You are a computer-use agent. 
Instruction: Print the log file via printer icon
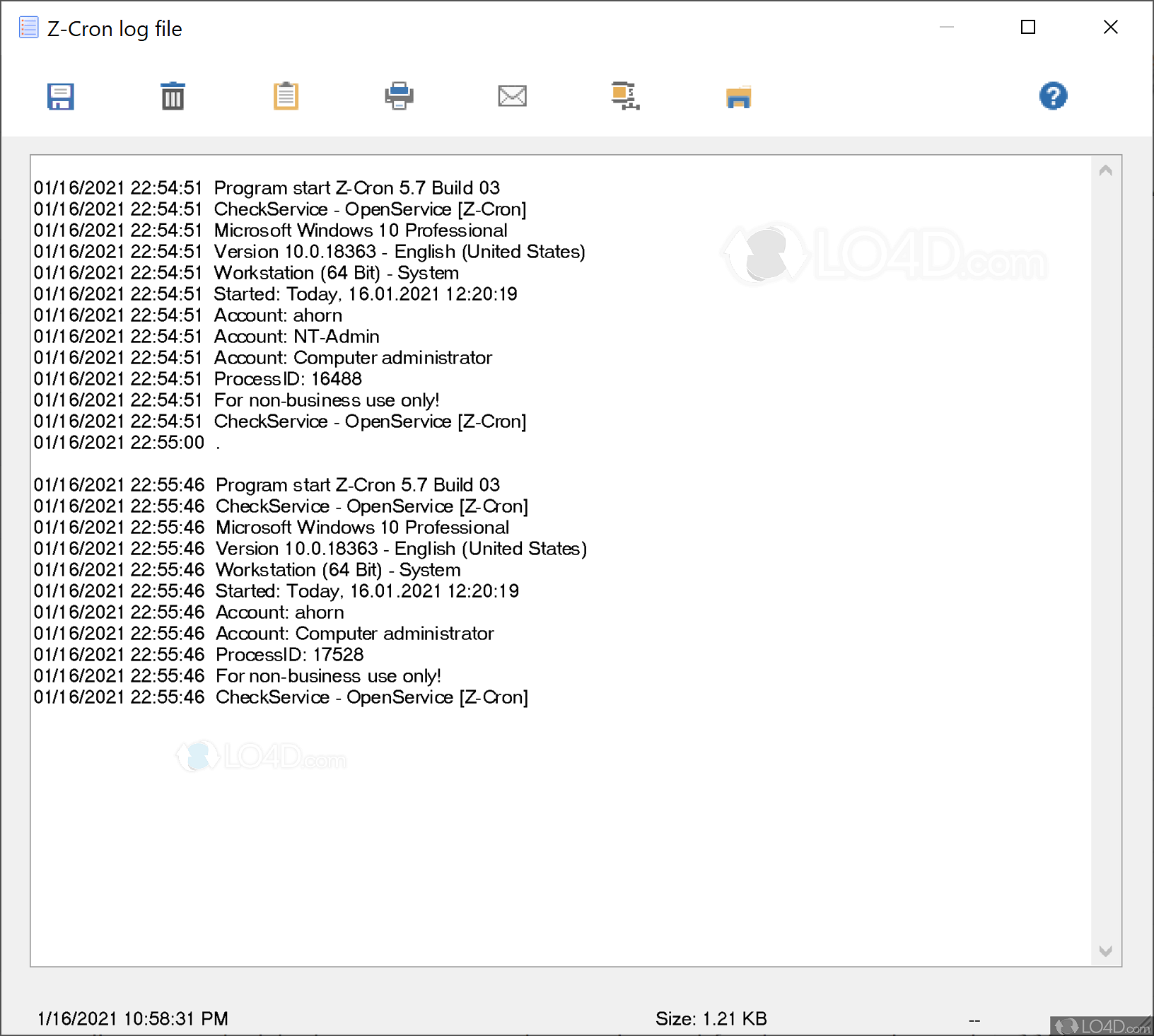[x=399, y=96]
